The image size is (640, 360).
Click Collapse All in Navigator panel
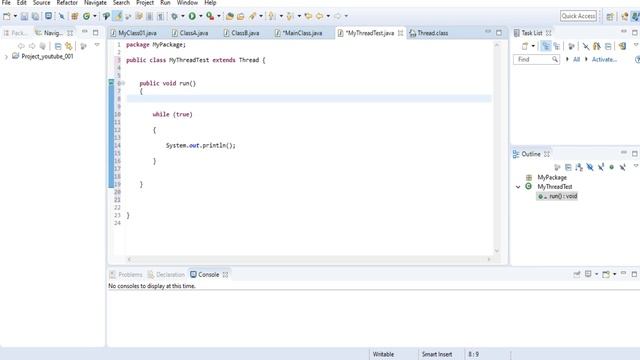point(58,46)
